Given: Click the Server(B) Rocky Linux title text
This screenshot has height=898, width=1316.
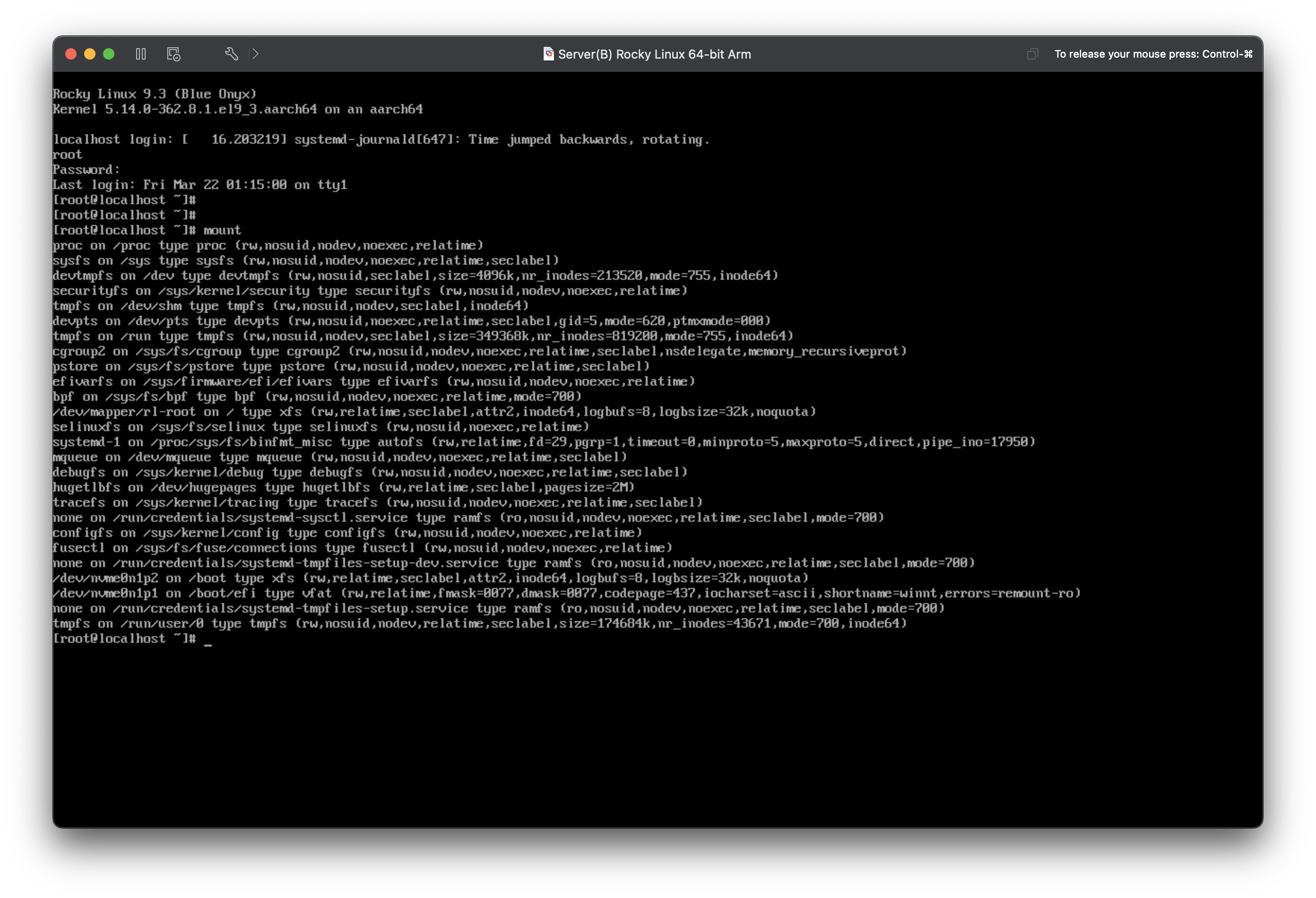Looking at the screenshot, I should tap(654, 54).
